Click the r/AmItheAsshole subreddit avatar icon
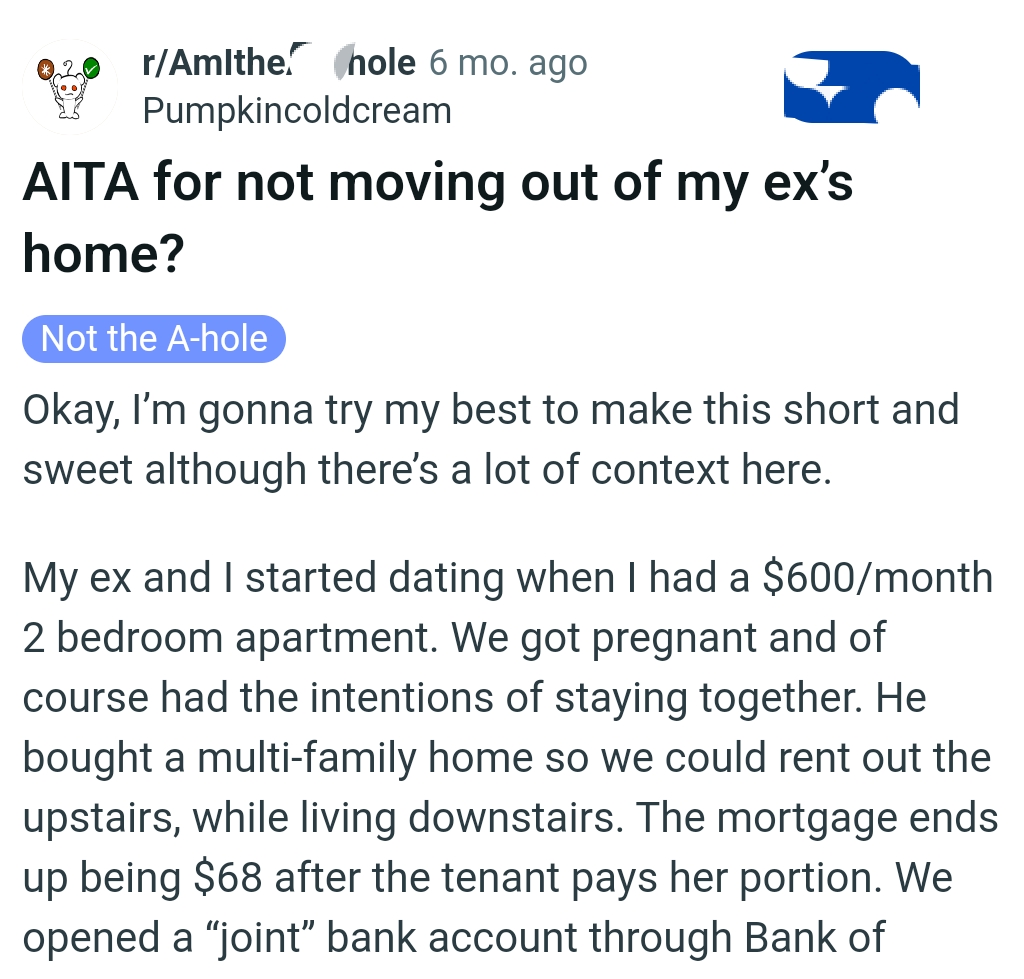Screen dimensions: 1024x979 pos(70,86)
